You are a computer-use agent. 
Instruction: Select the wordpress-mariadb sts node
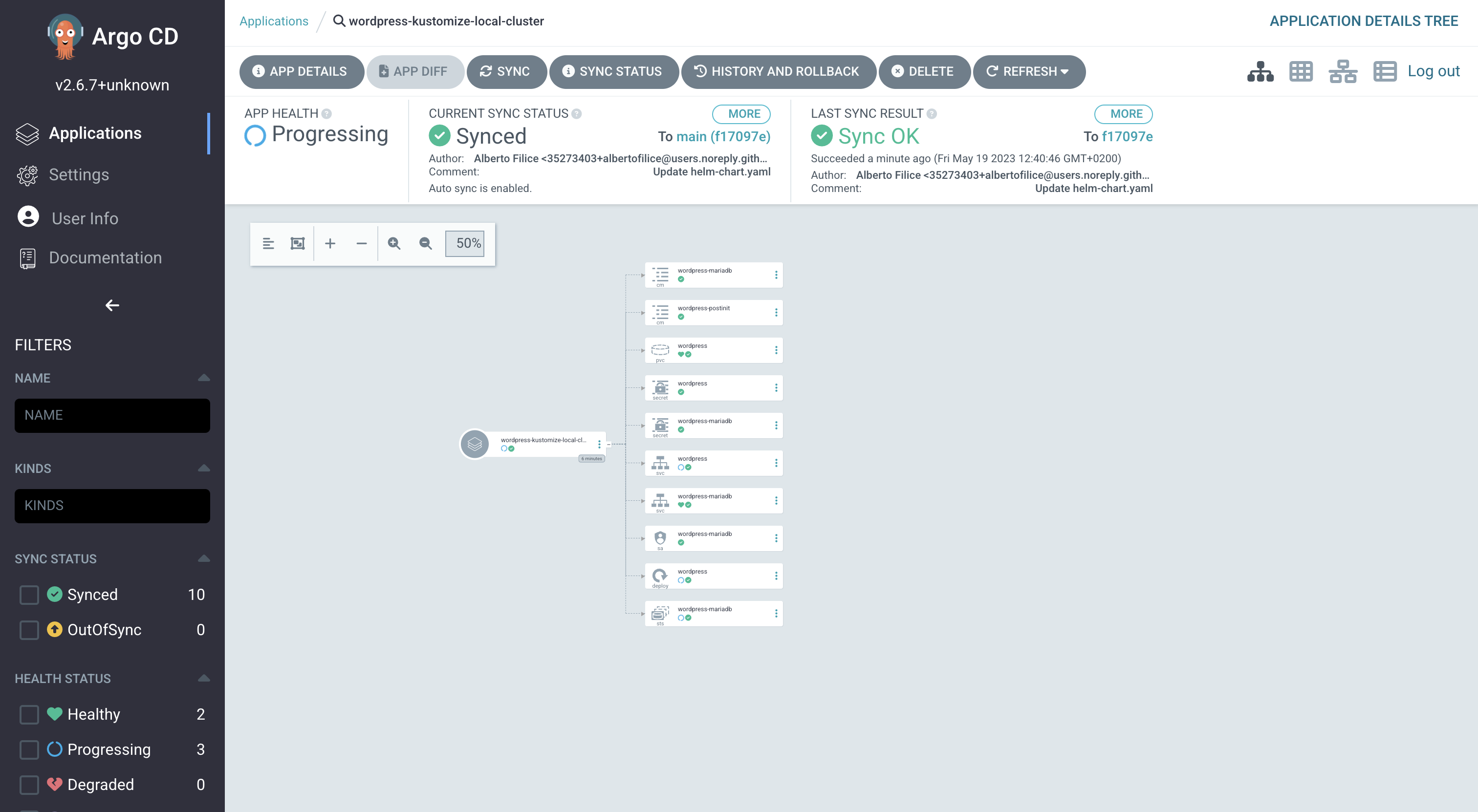coord(713,614)
